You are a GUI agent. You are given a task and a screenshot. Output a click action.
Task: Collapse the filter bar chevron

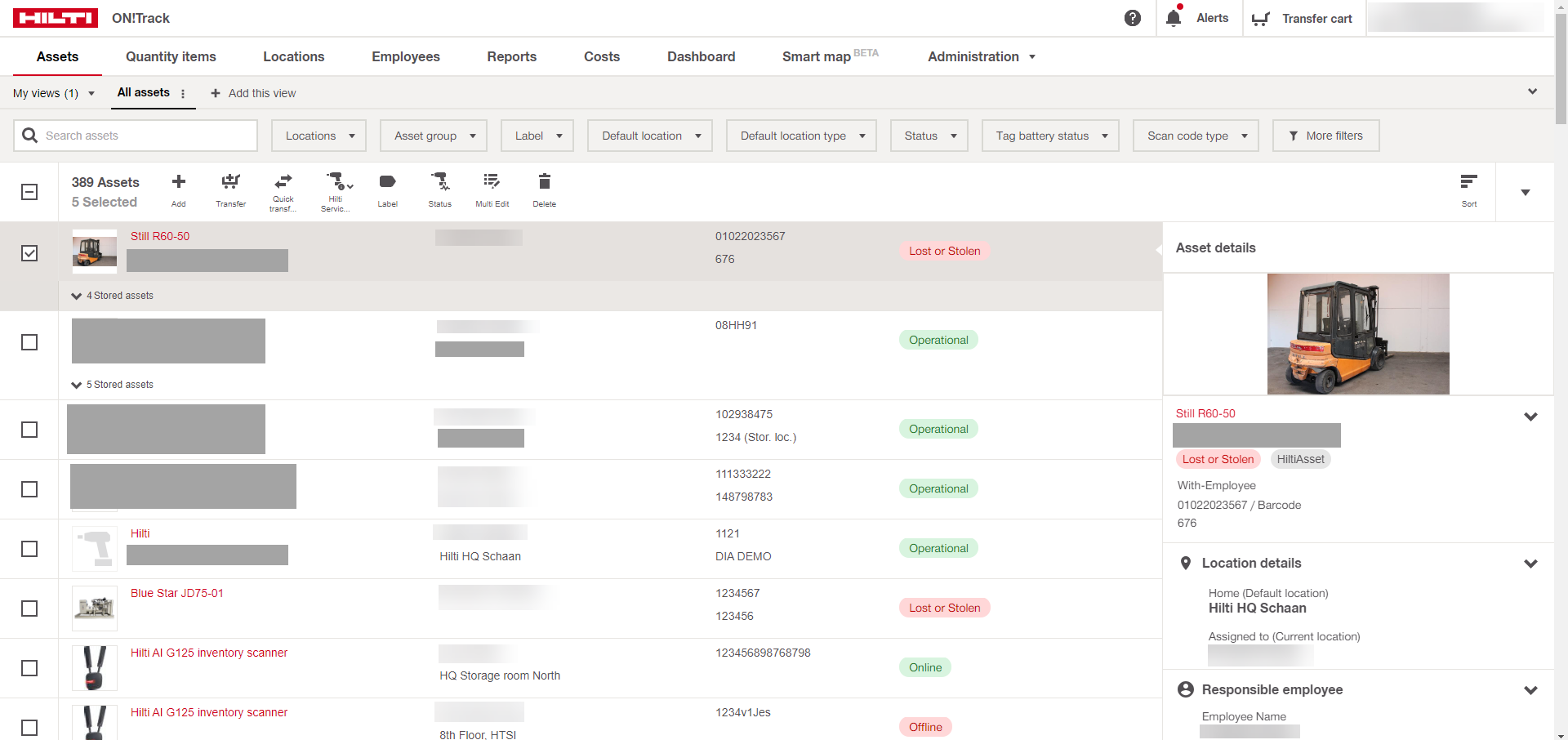(1532, 91)
